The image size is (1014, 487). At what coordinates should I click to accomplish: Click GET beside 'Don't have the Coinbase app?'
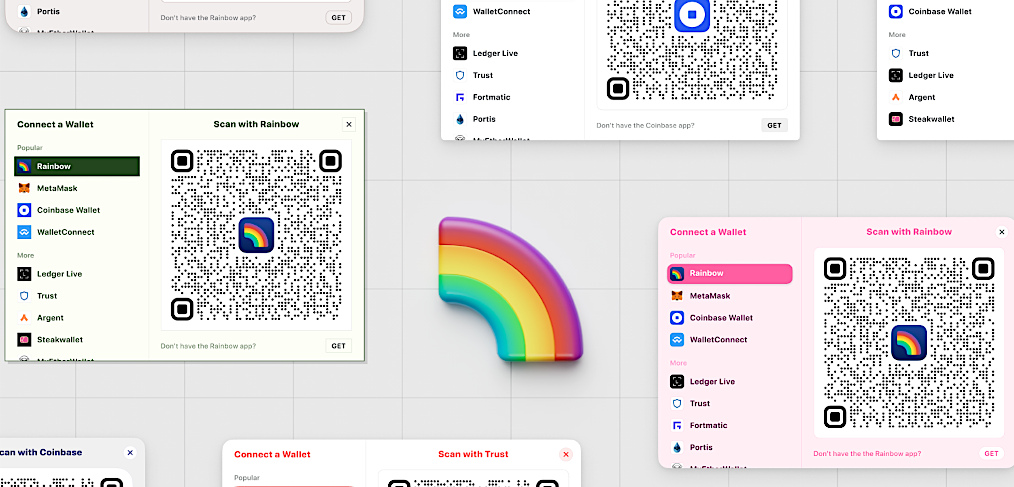click(774, 125)
